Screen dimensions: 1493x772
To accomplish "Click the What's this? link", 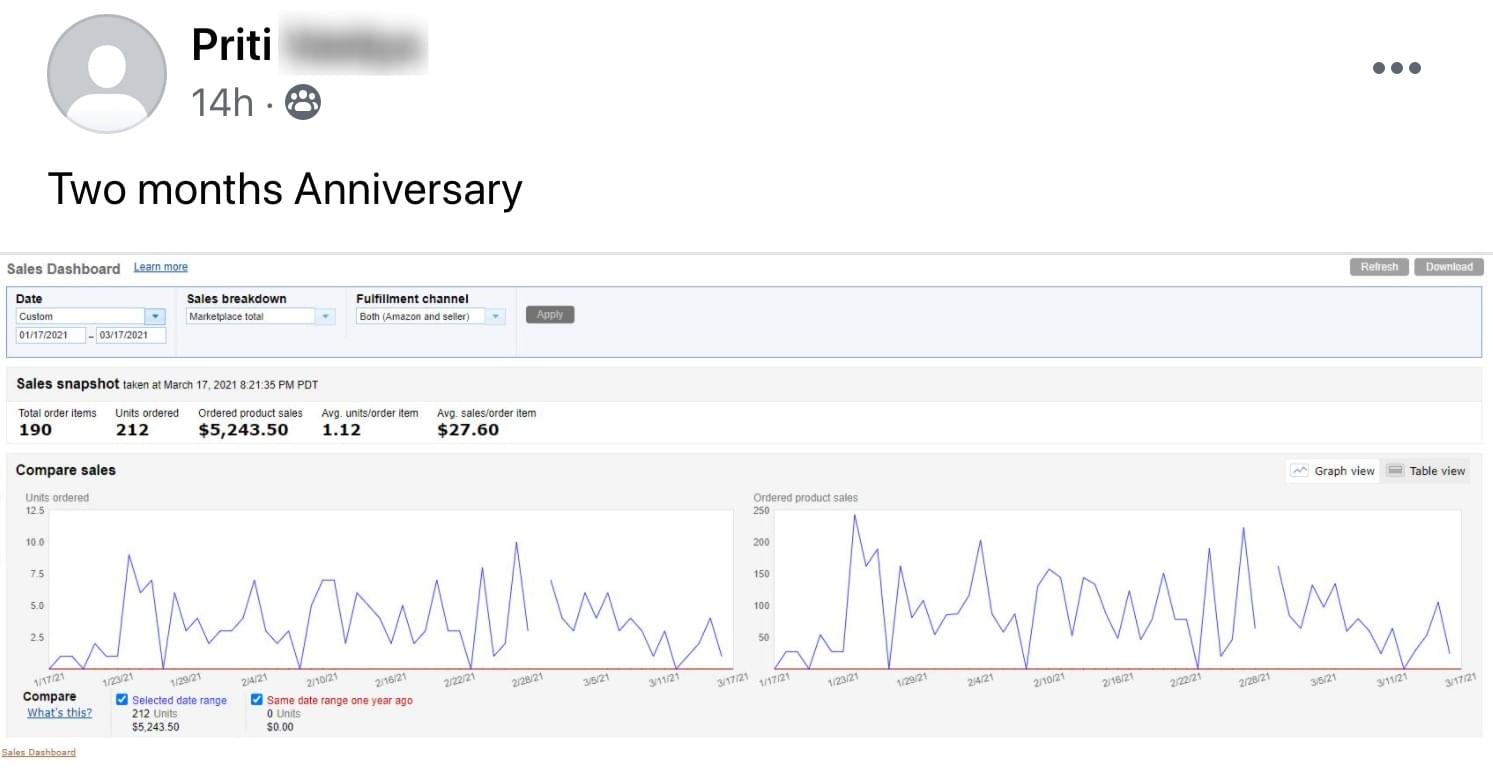I will pos(60,713).
